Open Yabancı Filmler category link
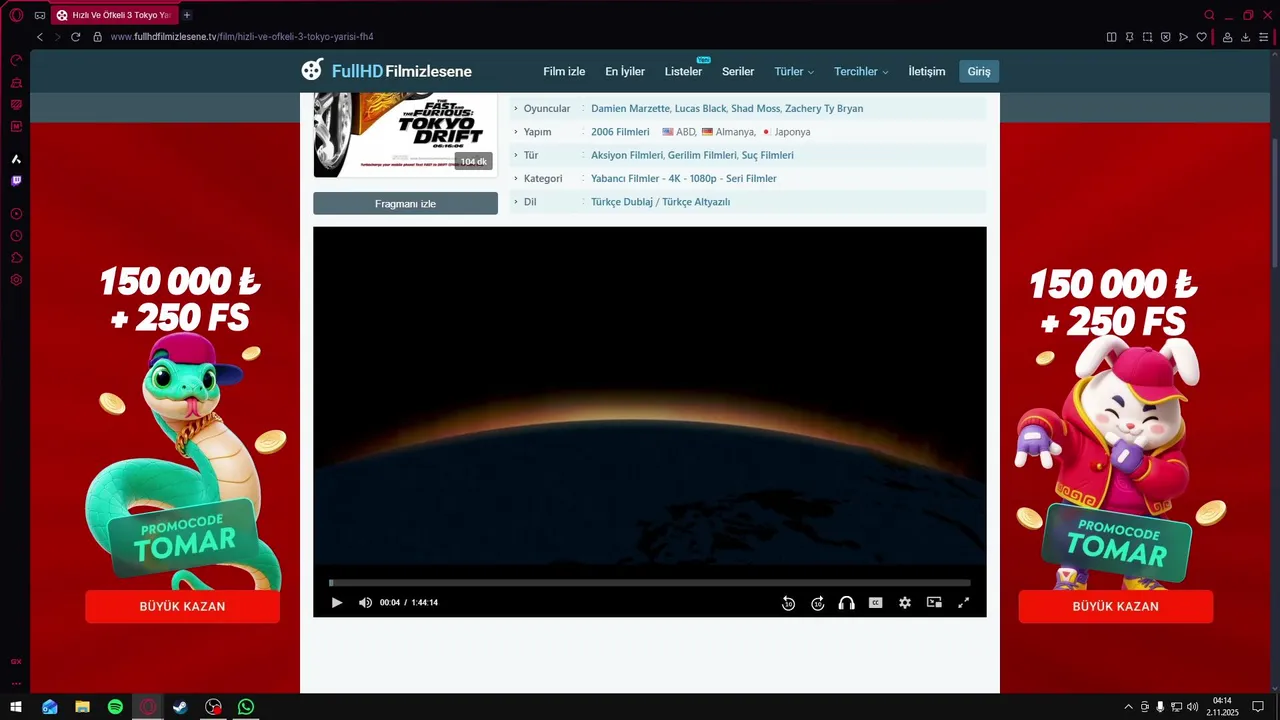Image resolution: width=1280 pixels, height=720 pixels. (x=625, y=178)
